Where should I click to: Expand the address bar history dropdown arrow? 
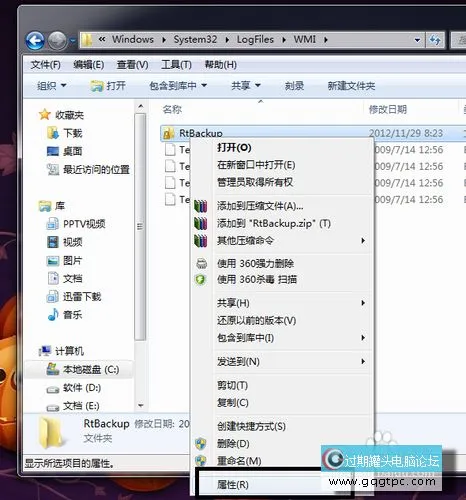(x=417, y=40)
